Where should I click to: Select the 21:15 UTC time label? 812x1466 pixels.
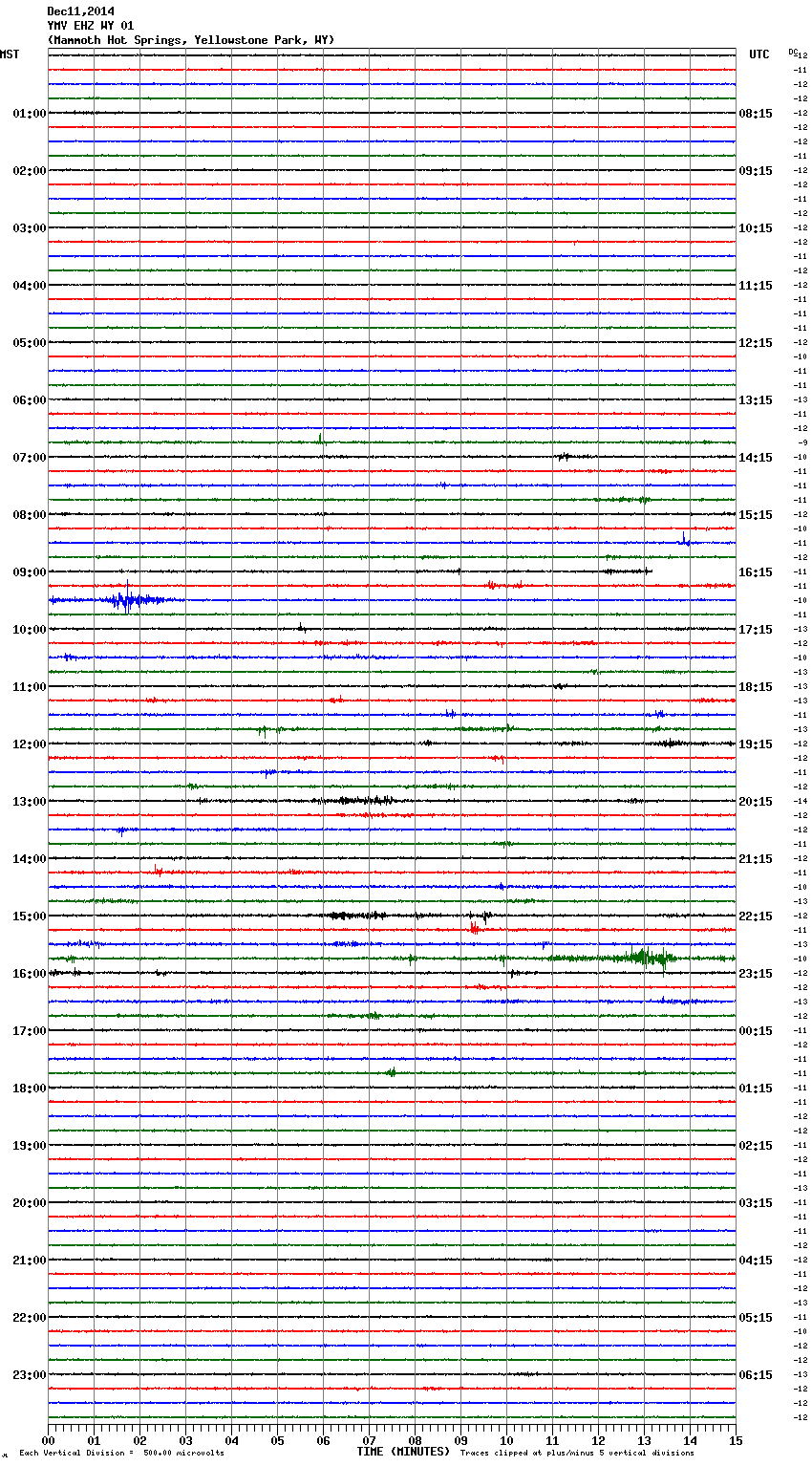[756, 859]
